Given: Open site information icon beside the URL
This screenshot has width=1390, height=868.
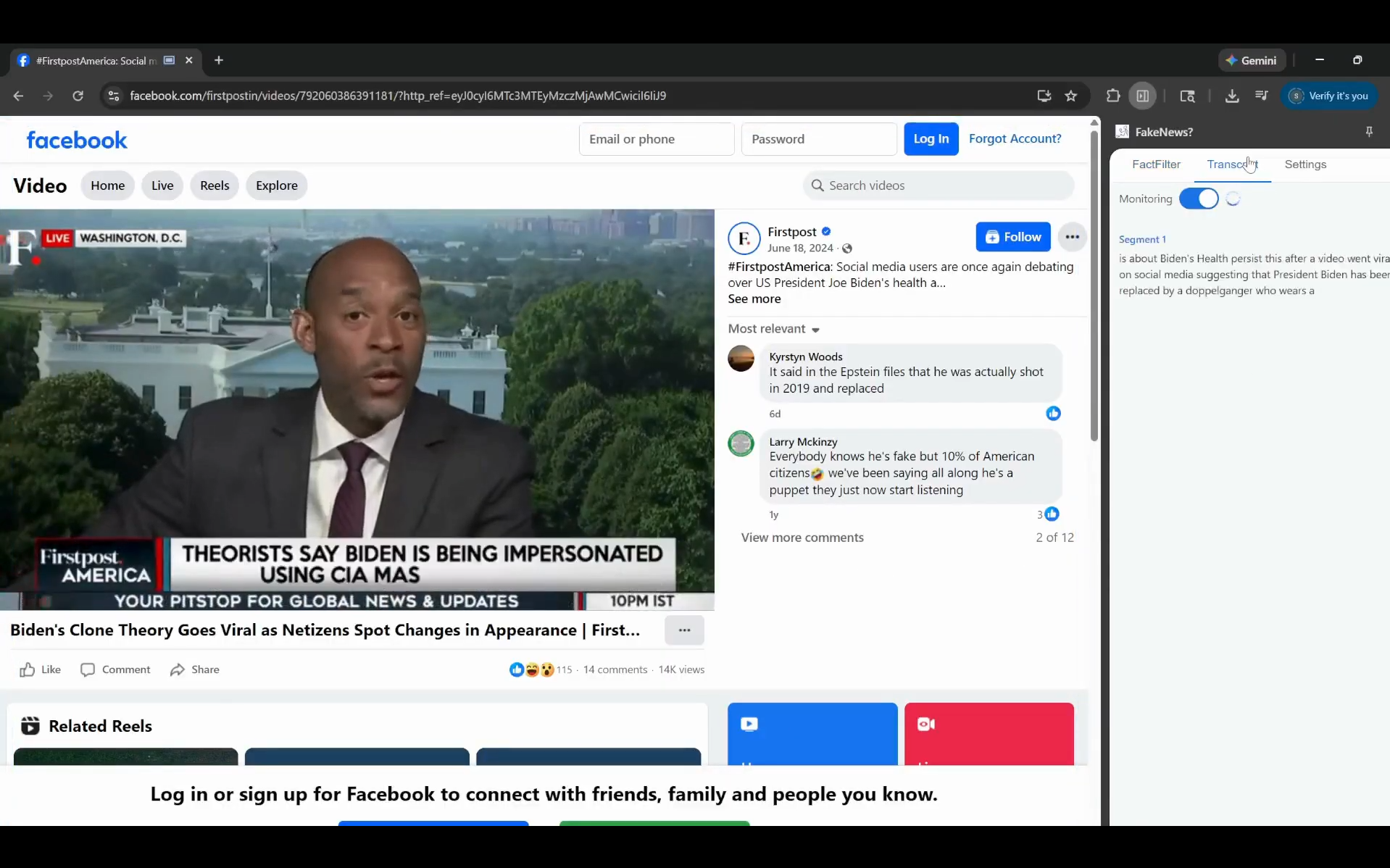Looking at the screenshot, I should [113, 96].
